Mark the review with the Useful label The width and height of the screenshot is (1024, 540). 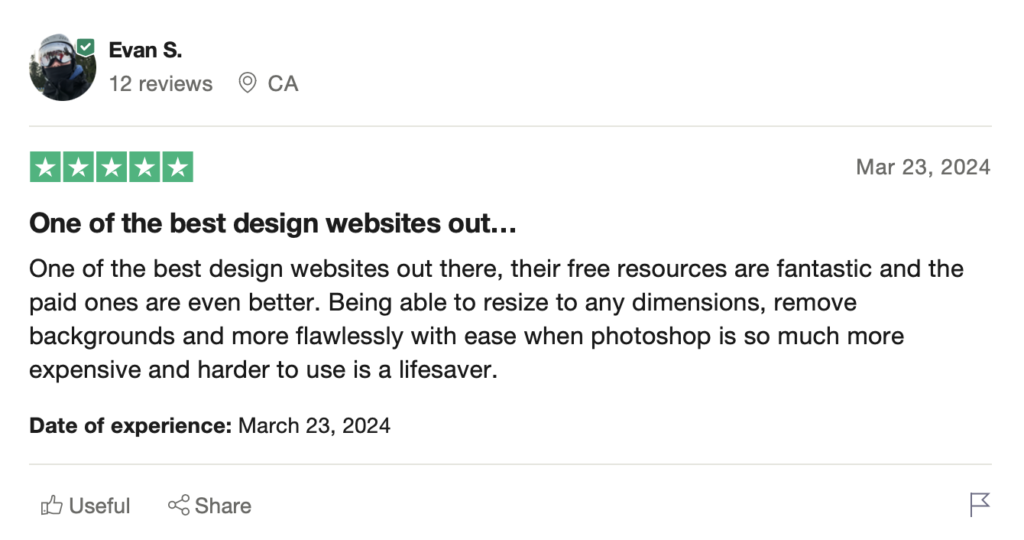[x=100, y=506]
